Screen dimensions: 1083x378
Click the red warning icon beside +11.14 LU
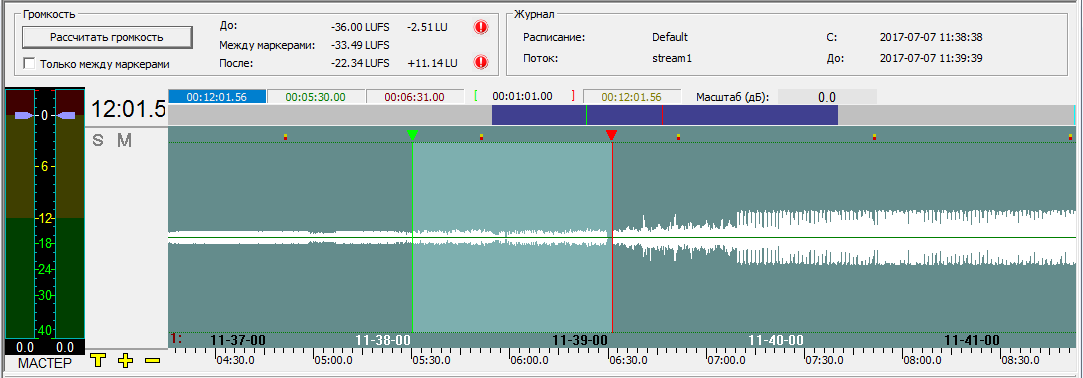(481, 63)
